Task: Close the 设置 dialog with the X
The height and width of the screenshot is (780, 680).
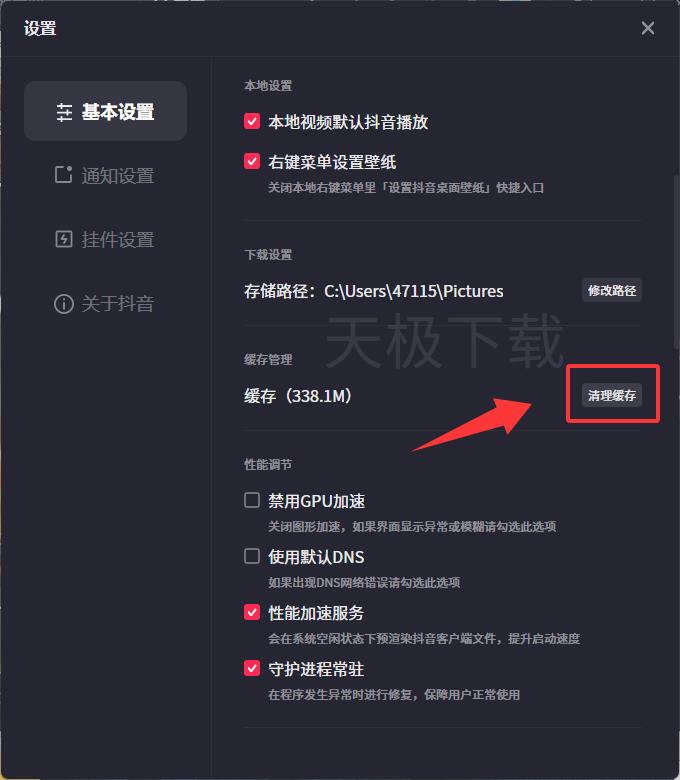Action: (x=648, y=28)
